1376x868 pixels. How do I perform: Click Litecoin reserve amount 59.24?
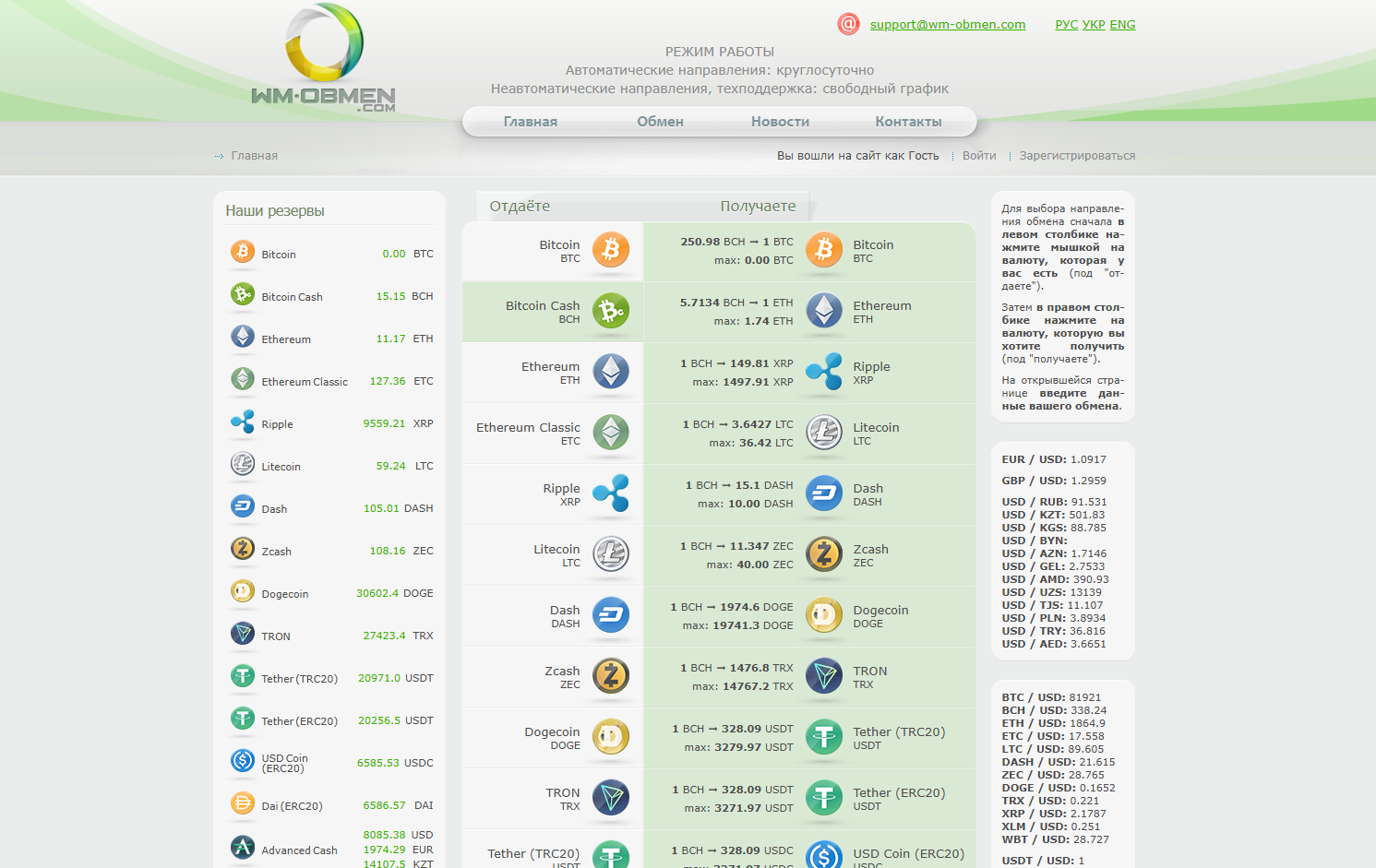(x=390, y=467)
